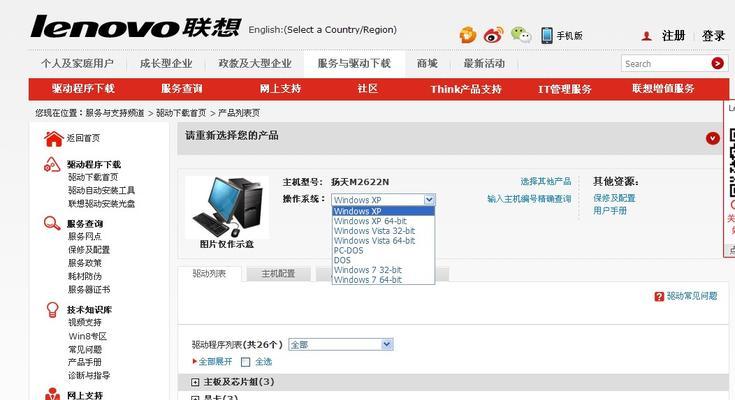Open the orange social network icon
Screen dimensions: 735x400
tap(467, 35)
